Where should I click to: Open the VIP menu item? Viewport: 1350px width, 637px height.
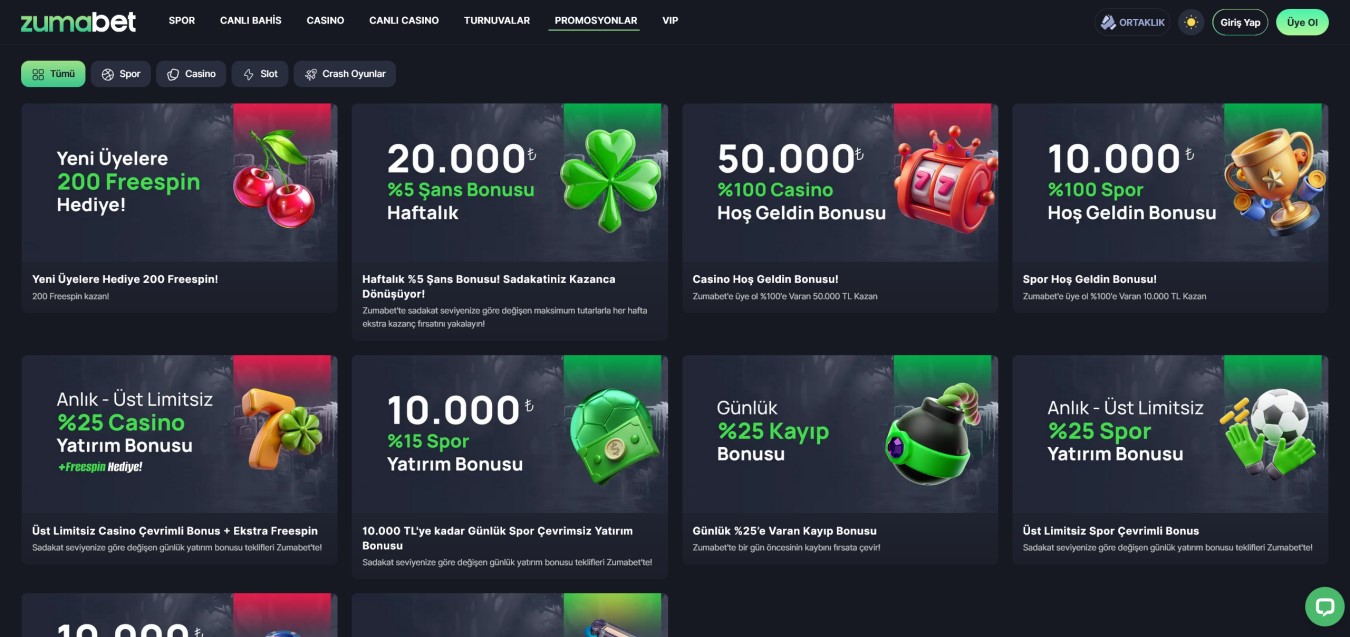670,21
